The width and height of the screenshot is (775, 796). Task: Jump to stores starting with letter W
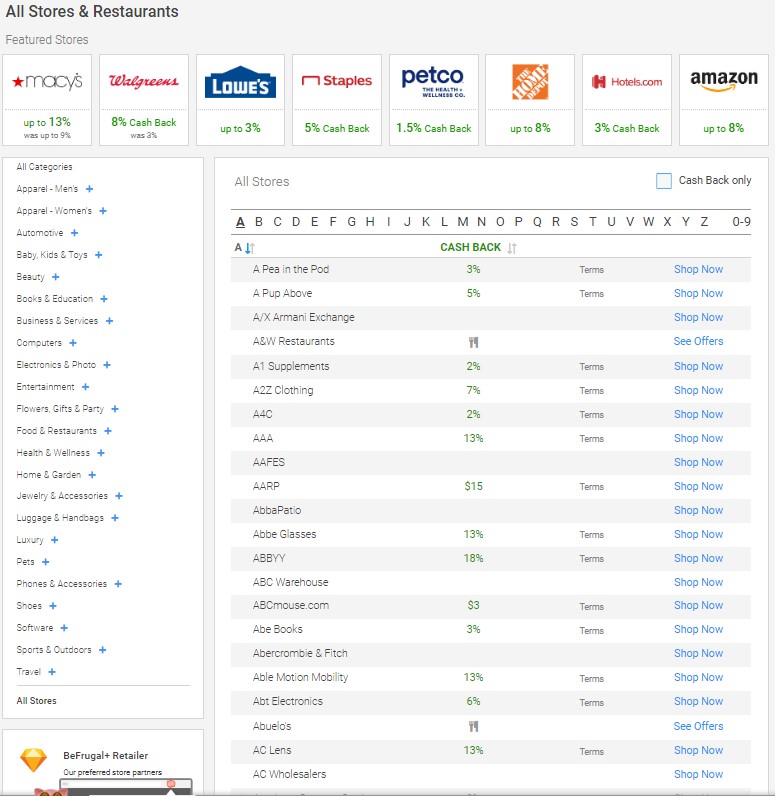(648, 222)
